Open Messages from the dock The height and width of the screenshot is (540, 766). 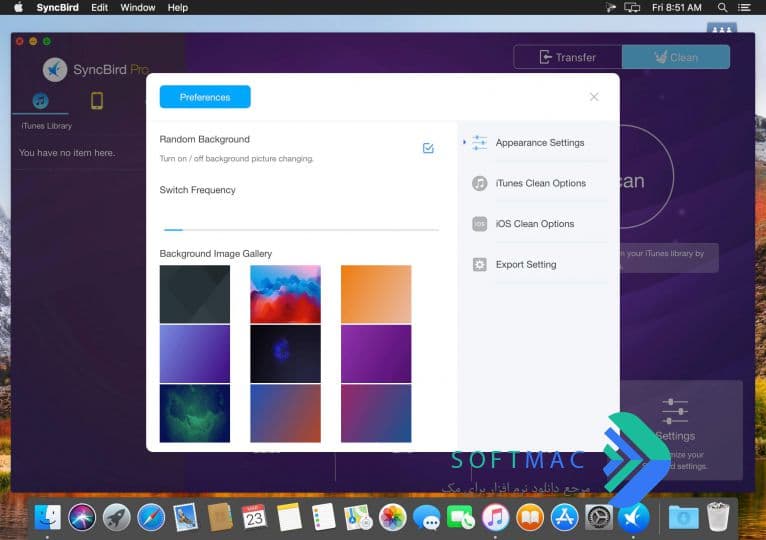(x=426, y=517)
